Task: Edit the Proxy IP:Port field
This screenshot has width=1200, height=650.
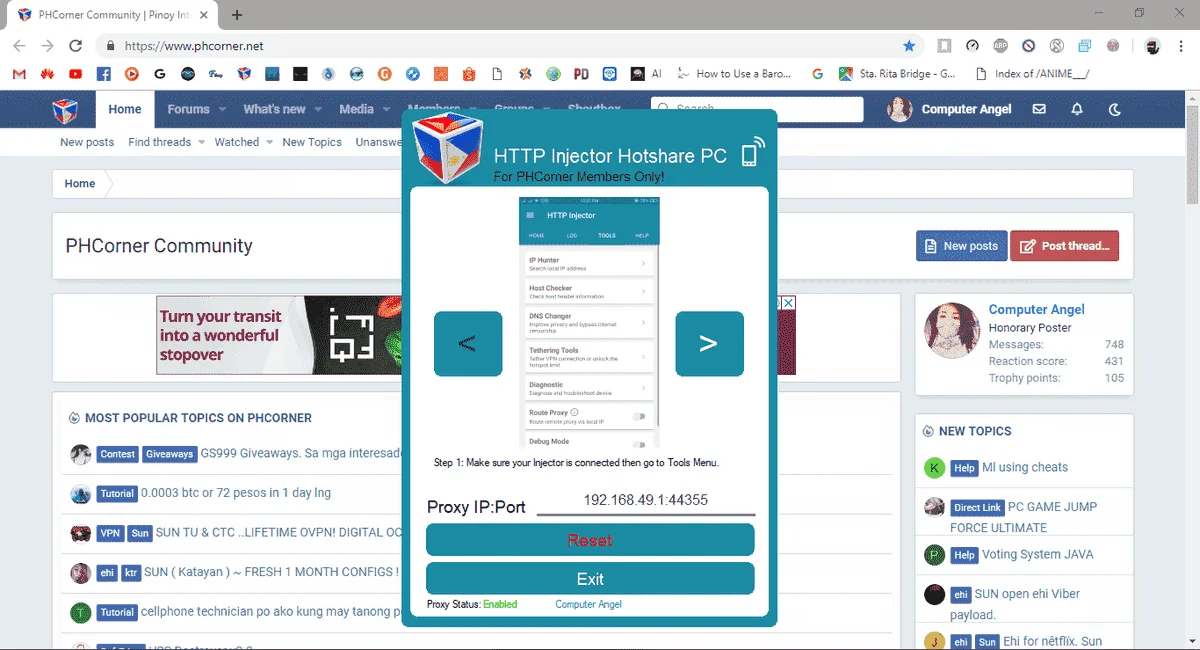Action: (646, 501)
